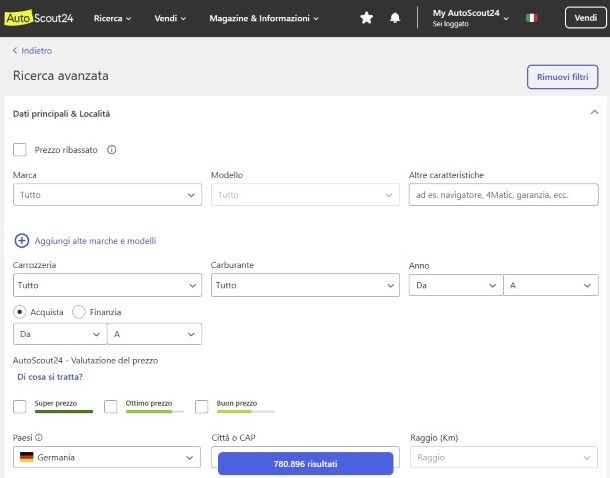Image resolution: width=610 pixels, height=478 pixels.
Task: Open the Di cosa si tratta? link
Action: 50,377
